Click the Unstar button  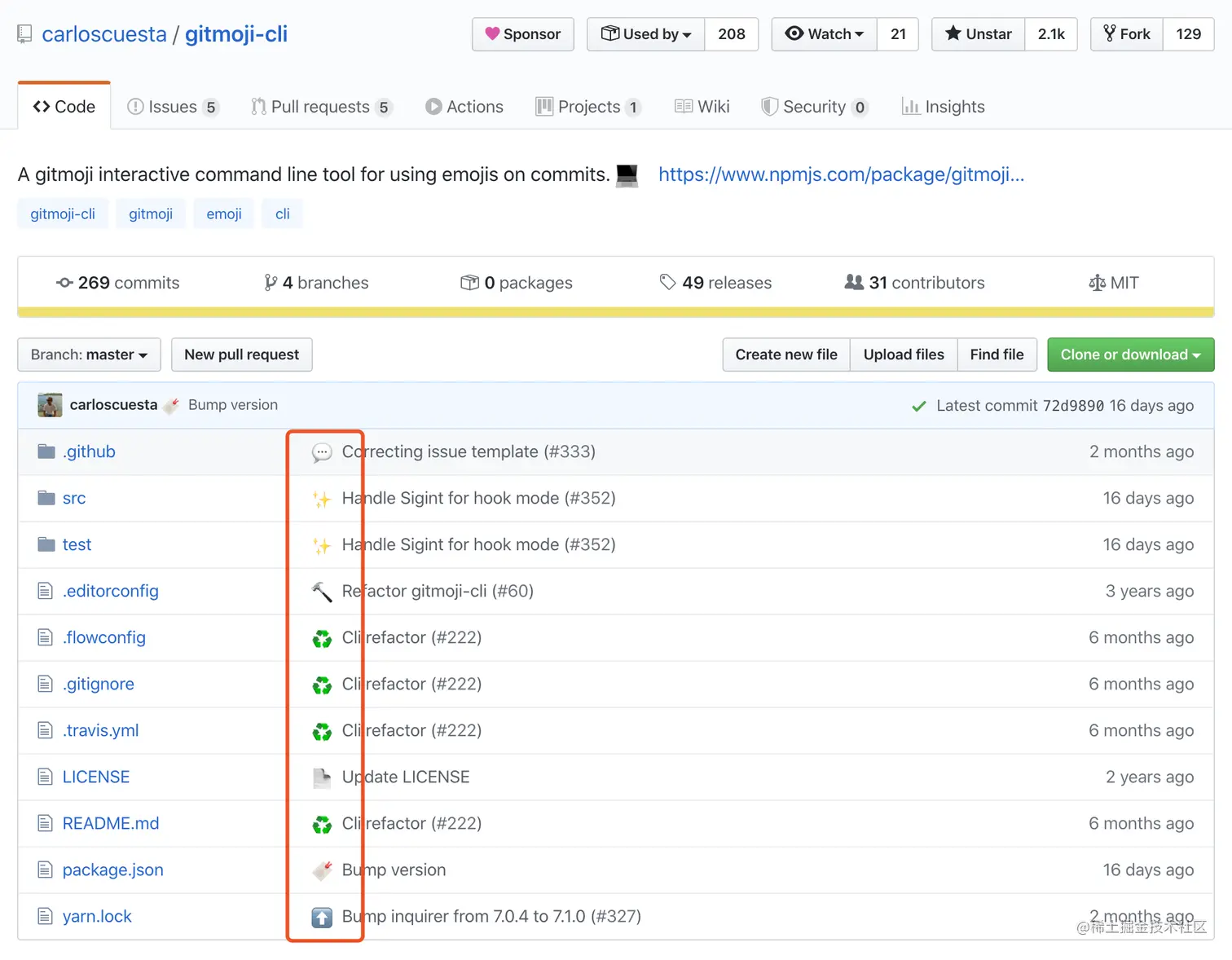pos(979,34)
